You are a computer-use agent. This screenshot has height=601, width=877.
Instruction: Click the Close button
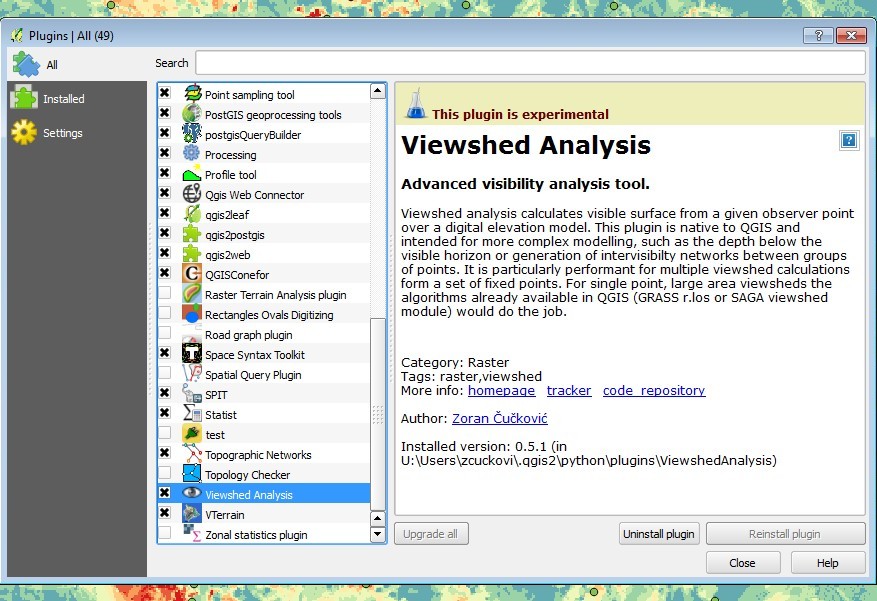tap(743, 563)
